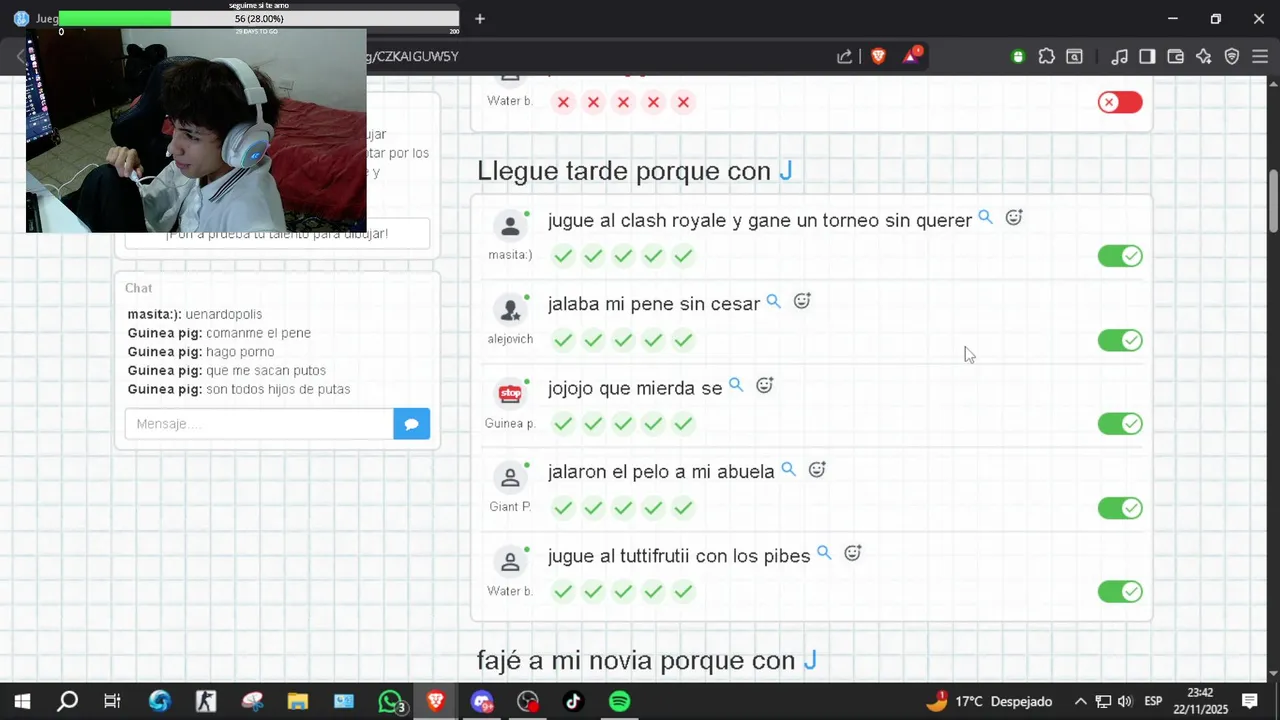1280x720 pixels.
Task: Click the 'Chat' panel title
Action: pyautogui.click(x=139, y=288)
